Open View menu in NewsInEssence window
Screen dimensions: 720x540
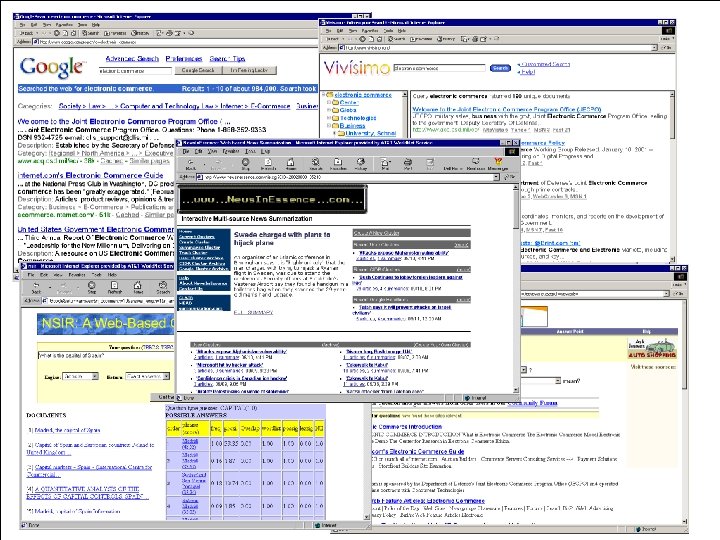click(212, 151)
